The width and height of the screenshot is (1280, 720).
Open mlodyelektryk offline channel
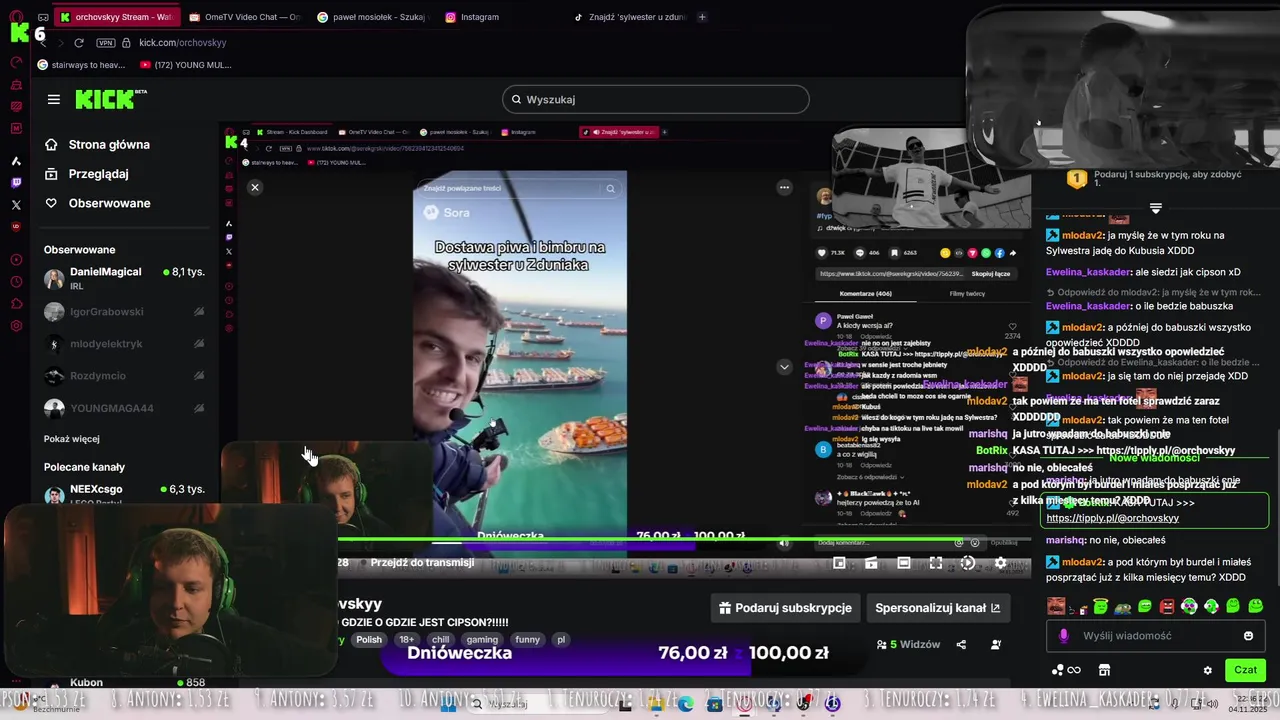coord(125,344)
